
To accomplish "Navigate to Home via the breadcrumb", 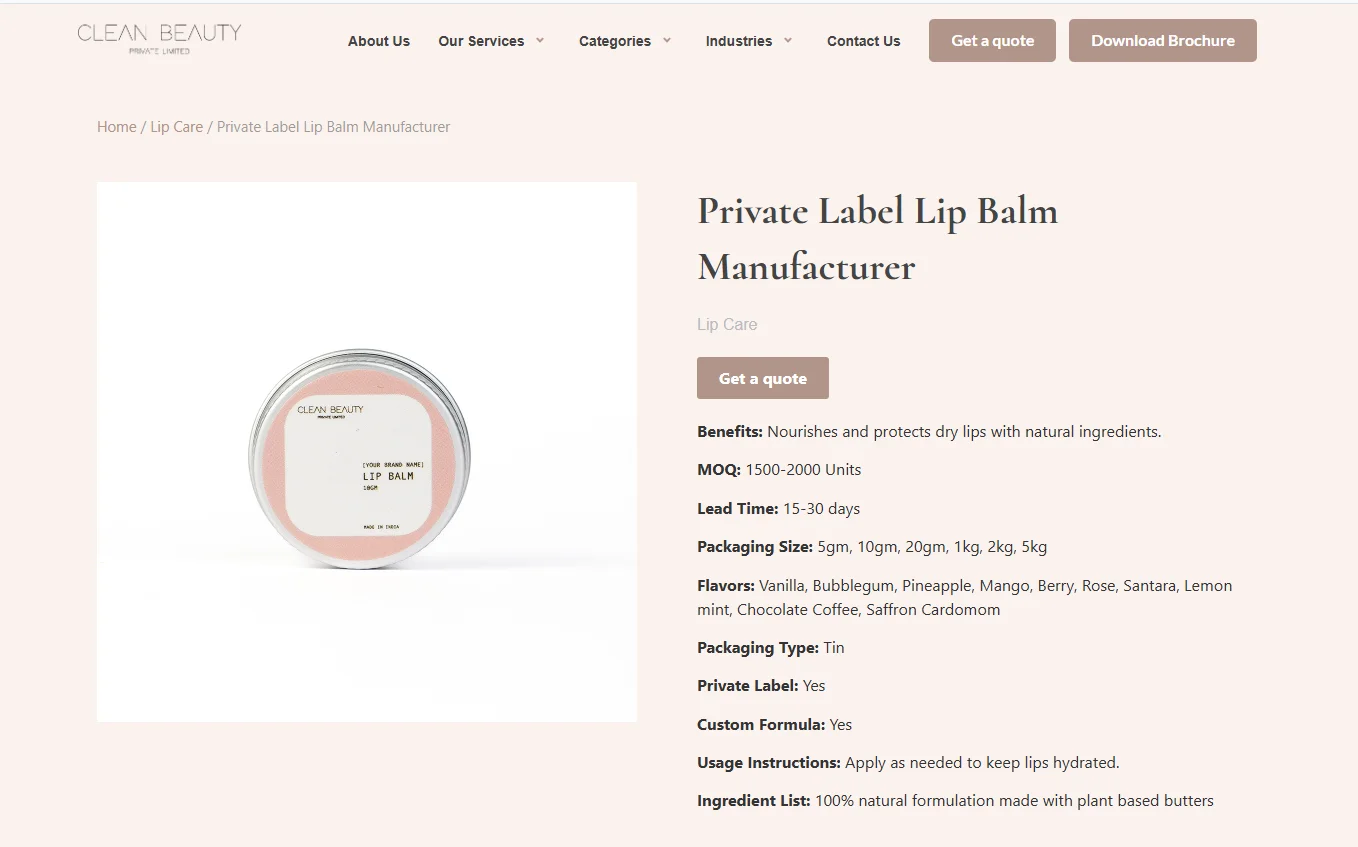I will click(116, 126).
